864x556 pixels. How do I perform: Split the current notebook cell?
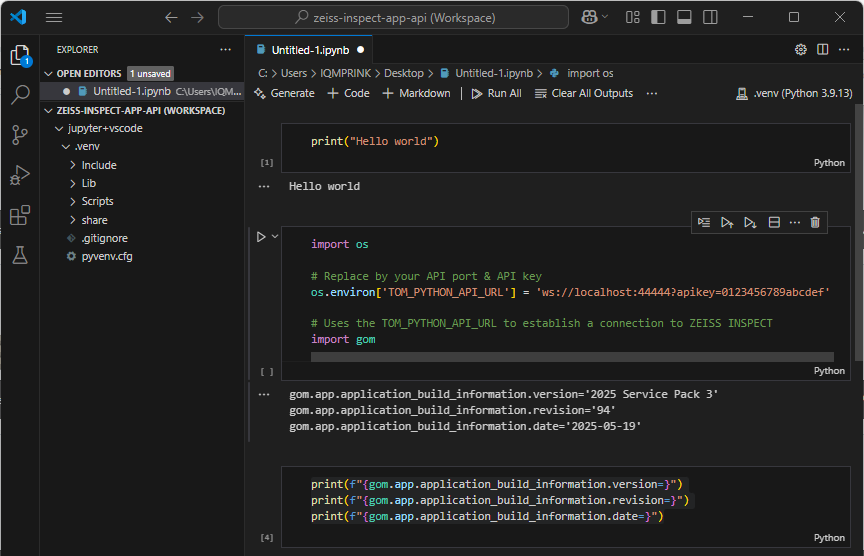pos(774,222)
